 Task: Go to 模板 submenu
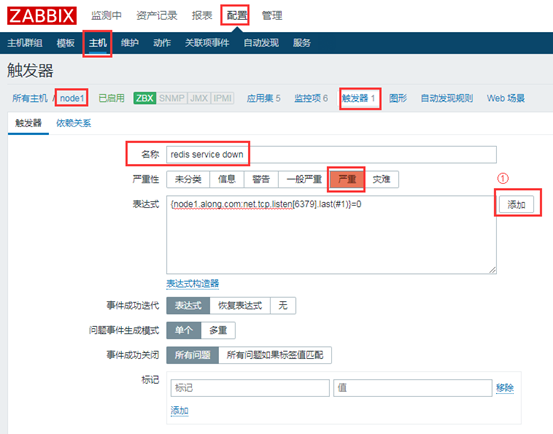point(66,43)
